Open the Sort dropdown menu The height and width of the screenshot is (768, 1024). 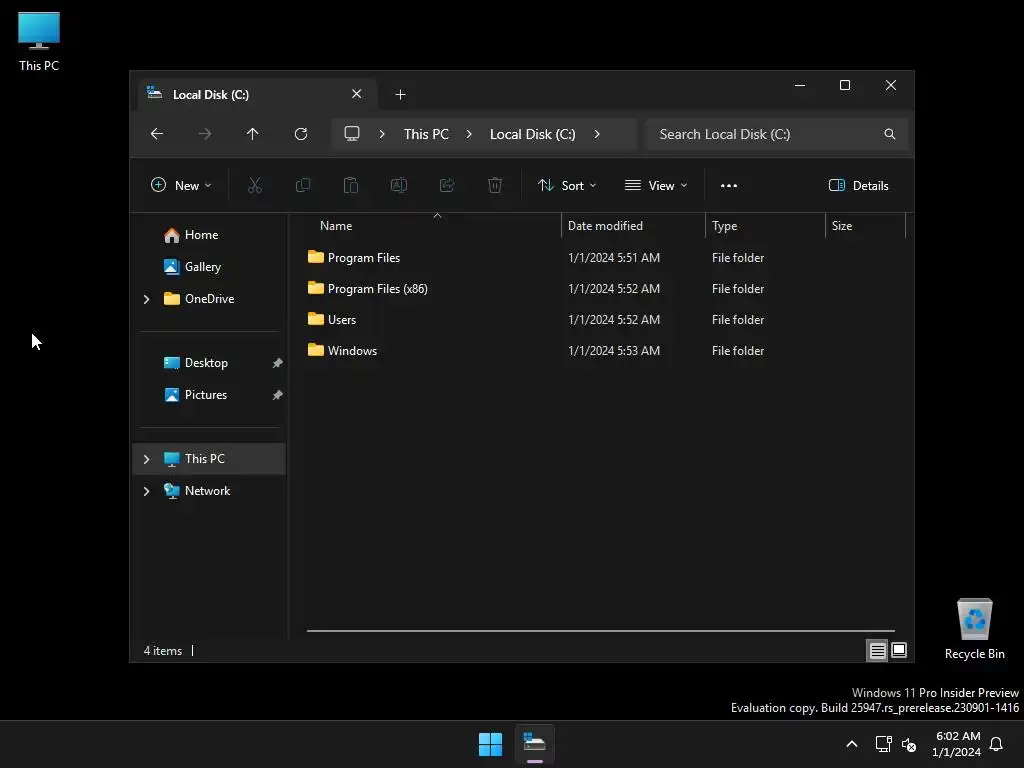tap(567, 185)
